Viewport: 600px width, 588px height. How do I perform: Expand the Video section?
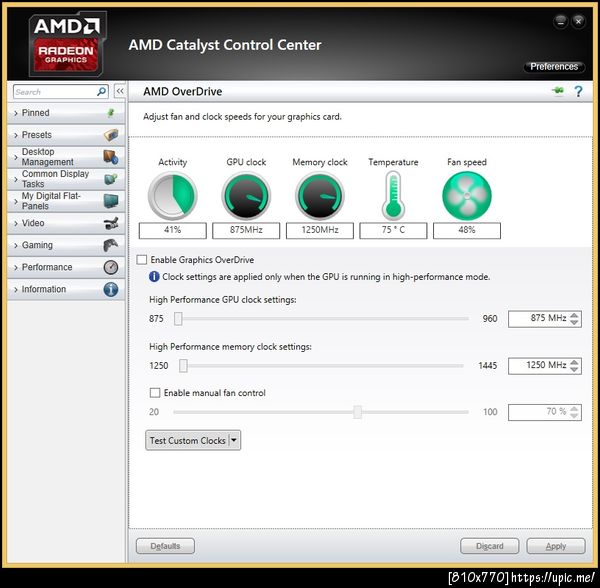click(x=66, y=223)
